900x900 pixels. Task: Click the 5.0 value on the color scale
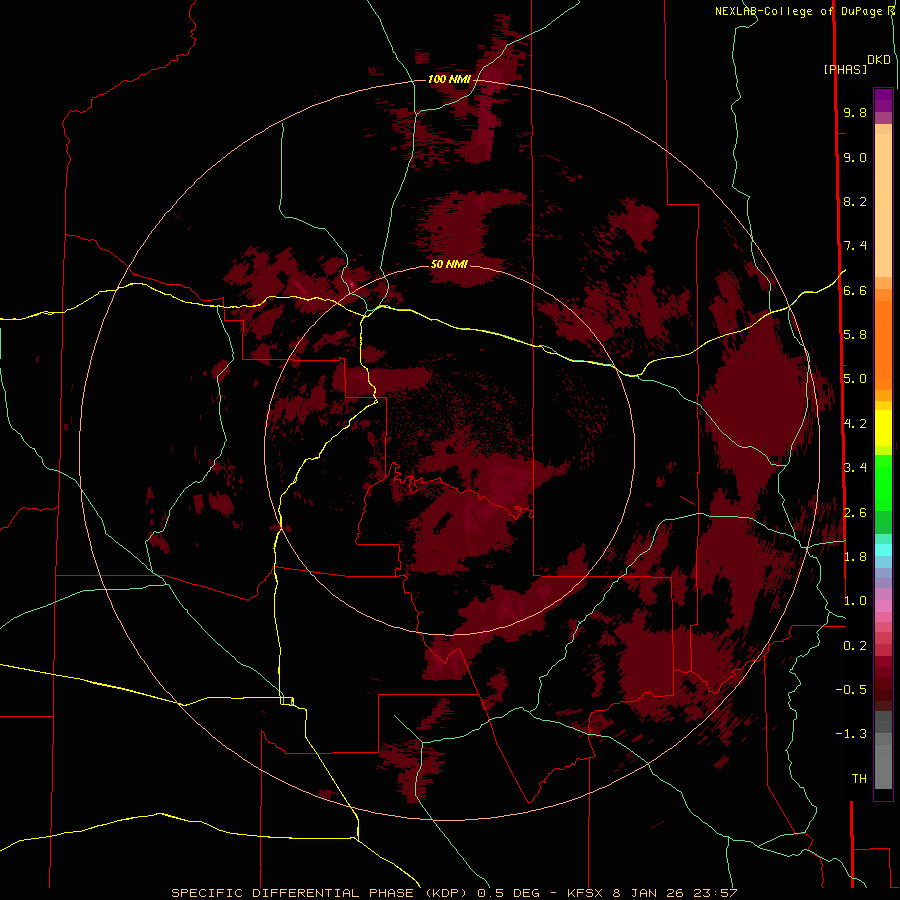[855, 379]
